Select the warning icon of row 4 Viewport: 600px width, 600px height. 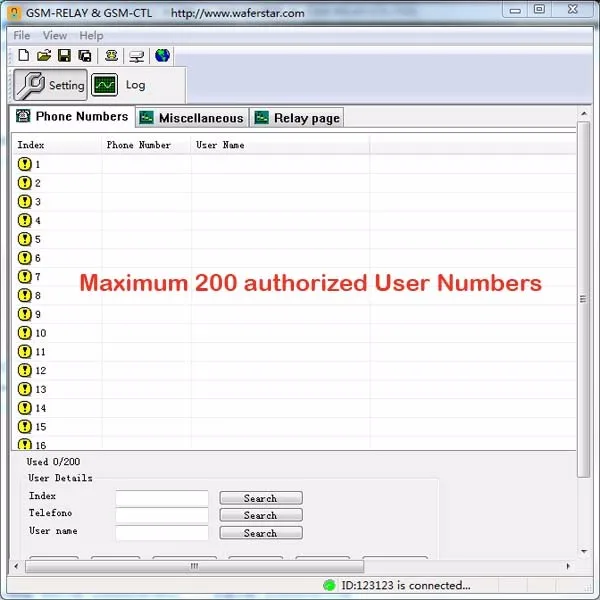tap(24, 220)
